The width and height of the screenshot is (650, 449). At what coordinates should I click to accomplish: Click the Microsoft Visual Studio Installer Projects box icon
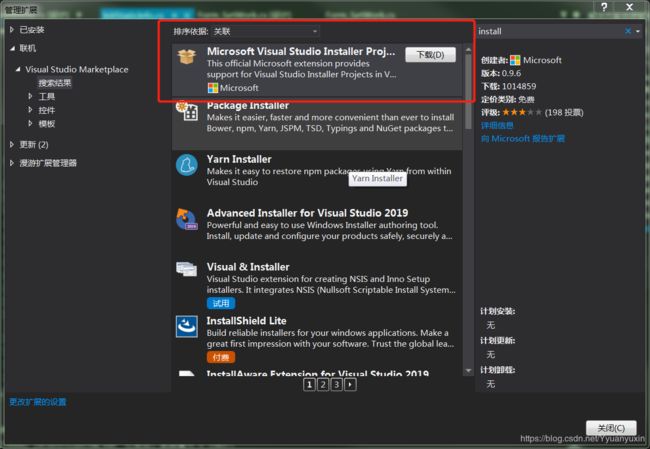pos(187,56)
